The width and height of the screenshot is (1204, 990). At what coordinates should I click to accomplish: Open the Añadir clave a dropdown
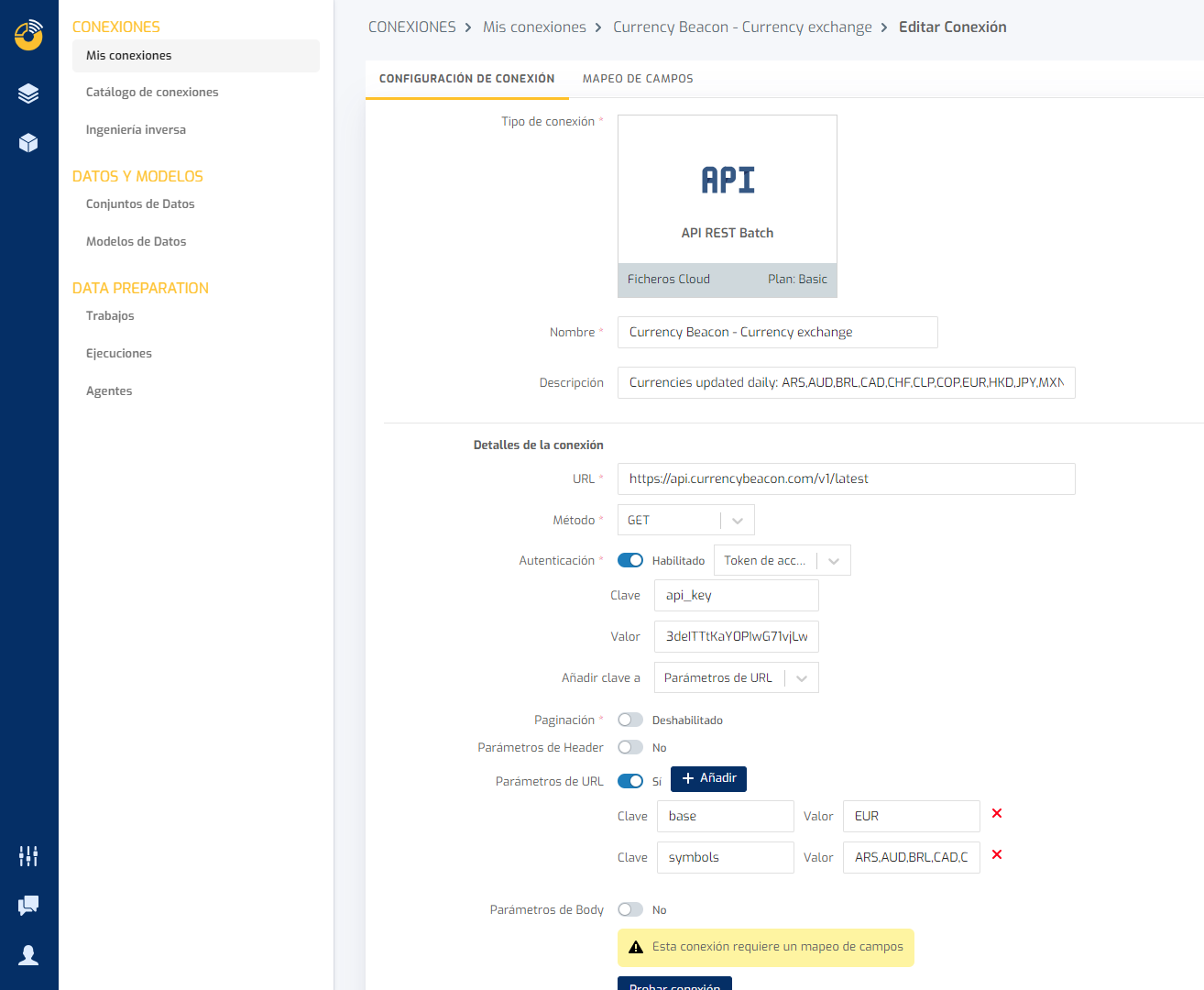tap(737, 677)
